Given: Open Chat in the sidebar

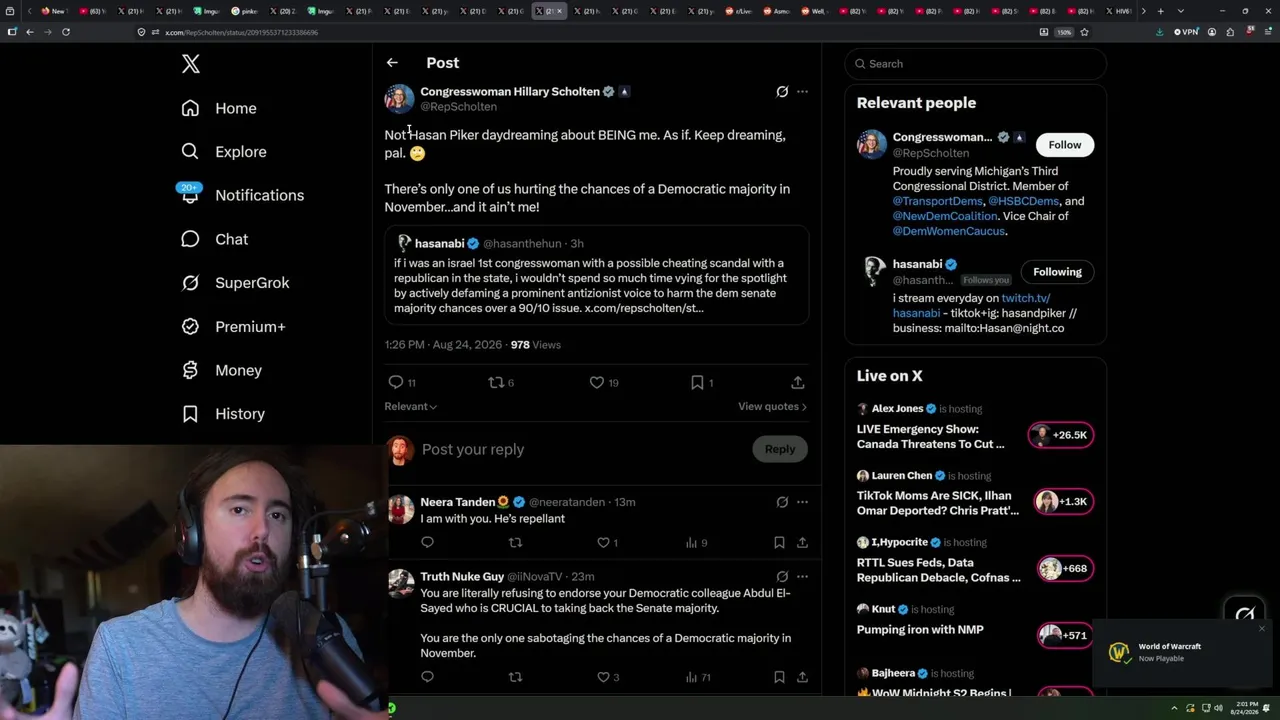Looking at the screenshot, I should tap(215, 239).
